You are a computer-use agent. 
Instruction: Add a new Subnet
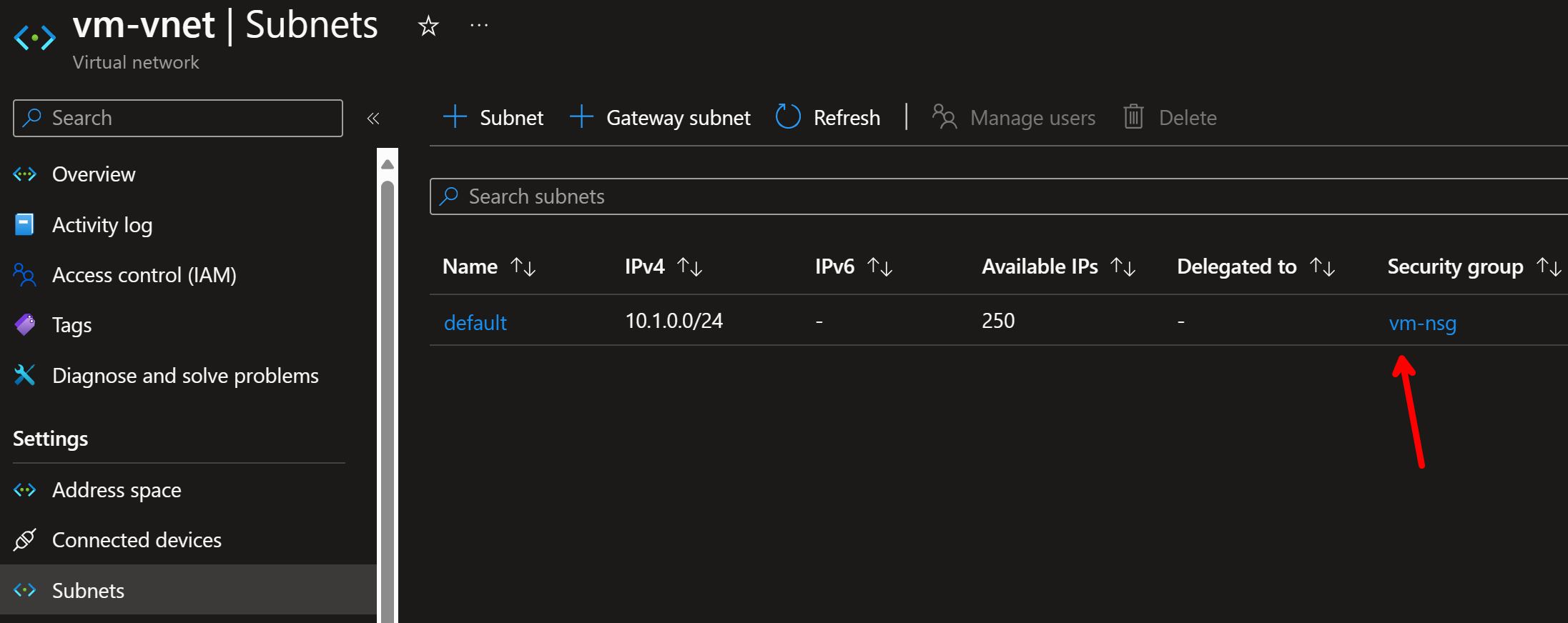493,118
